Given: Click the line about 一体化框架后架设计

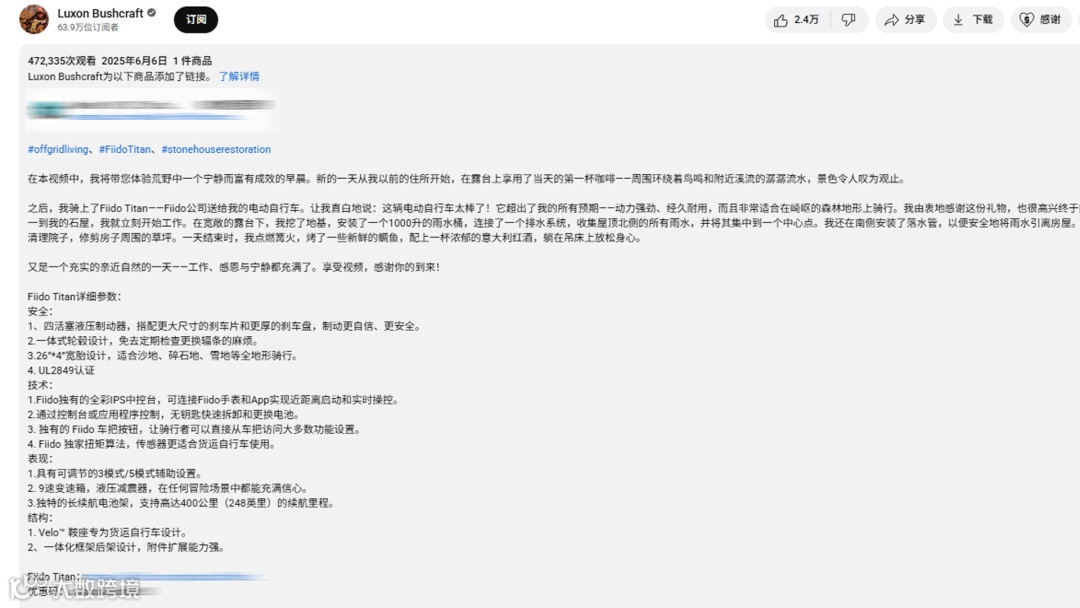Looking at the screenshot, I should (127, 547).
